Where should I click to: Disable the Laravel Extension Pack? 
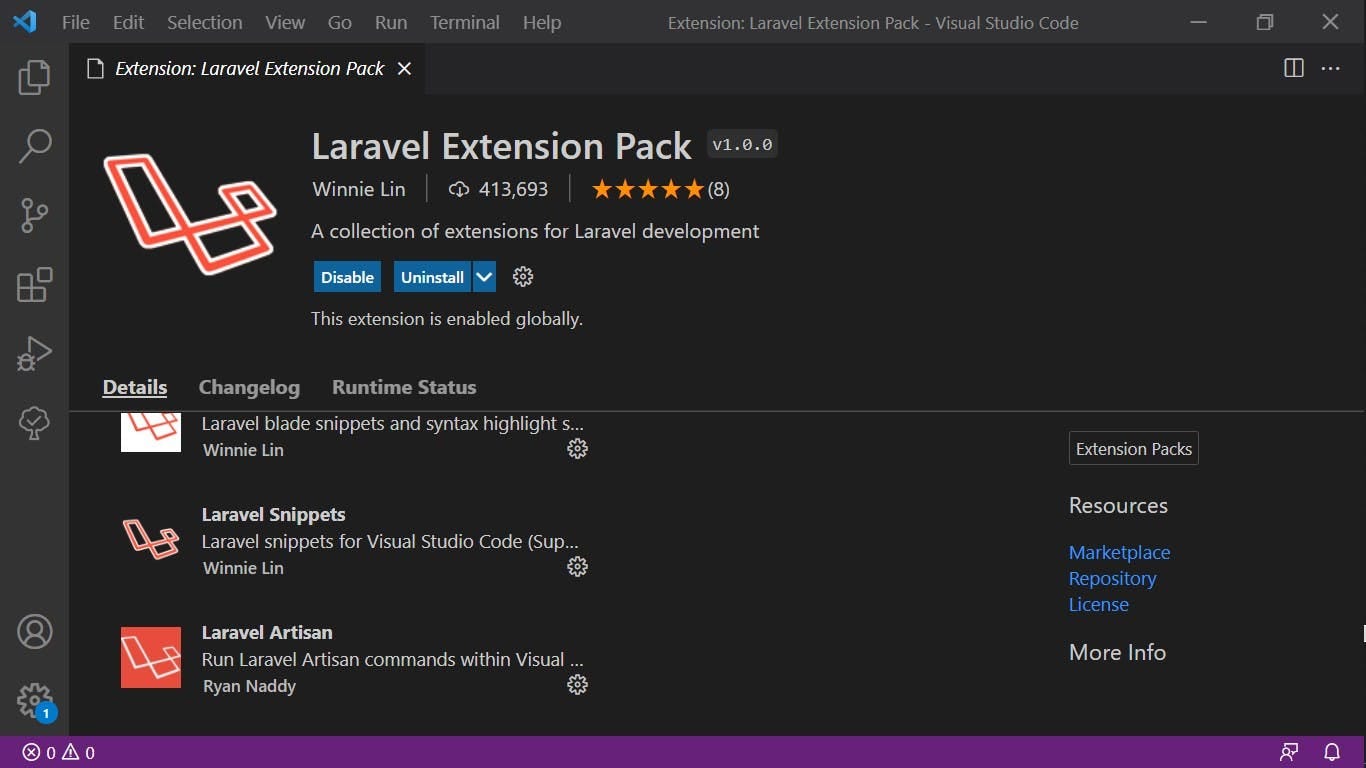(347, 277)
